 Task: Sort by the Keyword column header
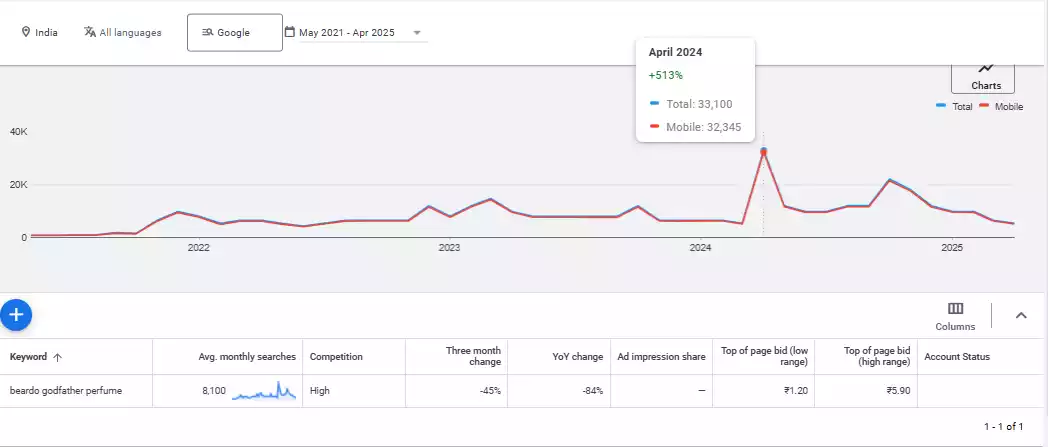[28, 357]
